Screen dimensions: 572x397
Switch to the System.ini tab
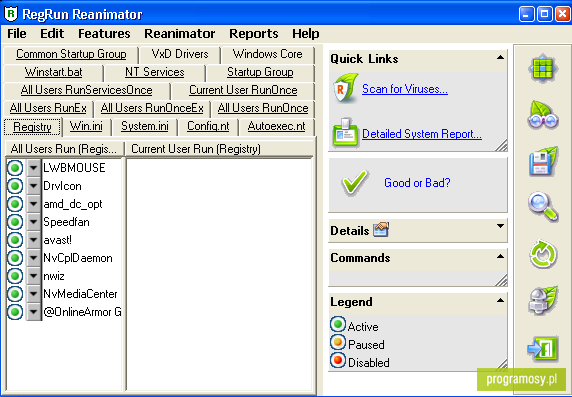click(x=145, y=126)
